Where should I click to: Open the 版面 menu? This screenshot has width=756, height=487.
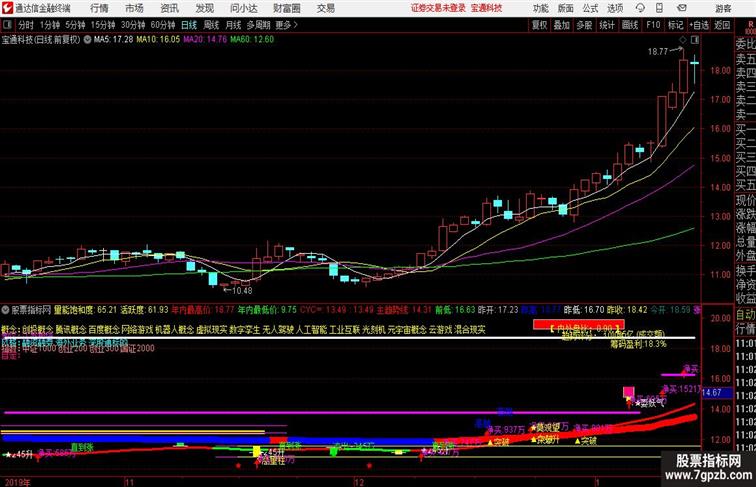tap(566, 8)
